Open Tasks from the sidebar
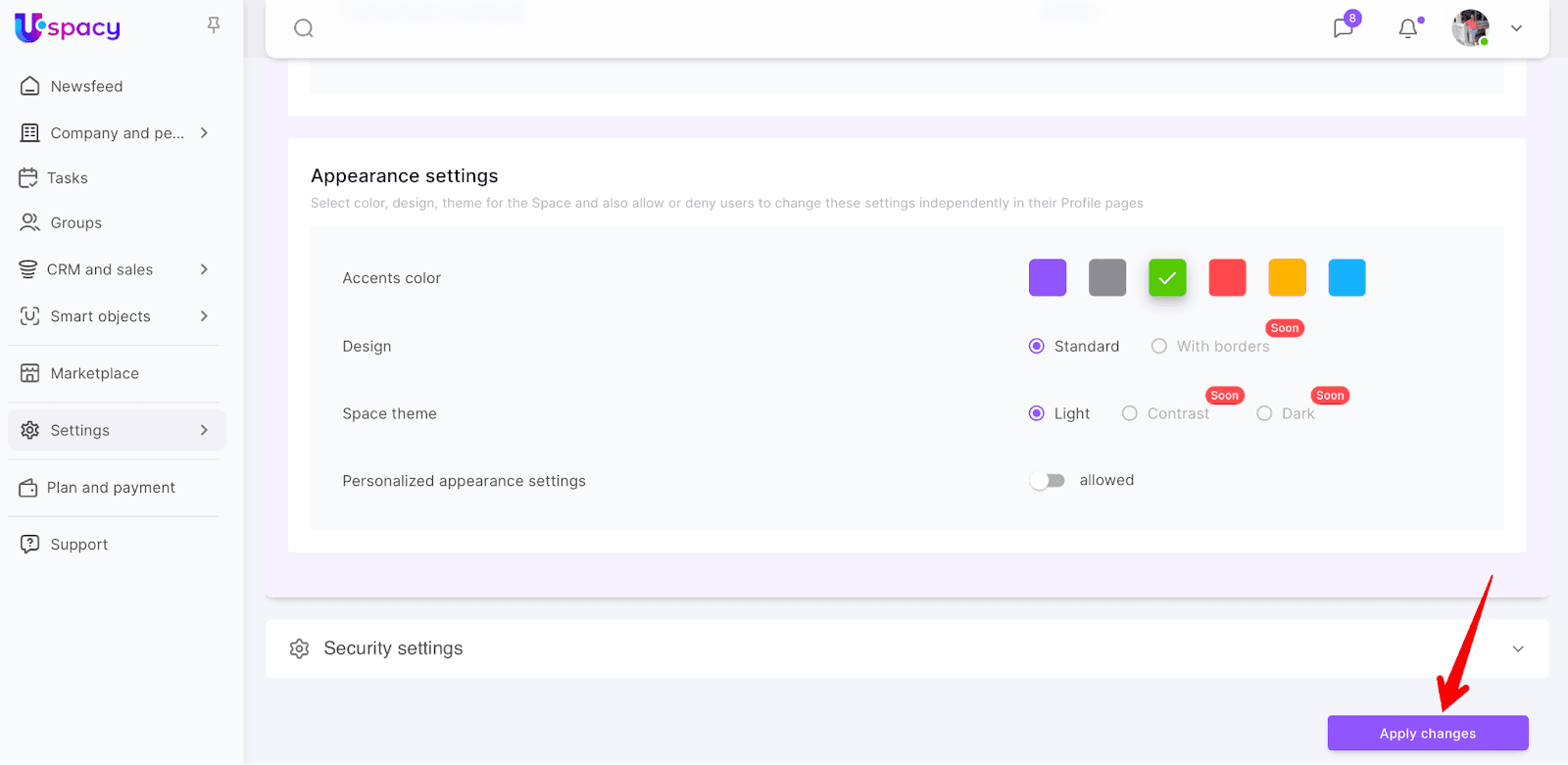 point(67,178)
